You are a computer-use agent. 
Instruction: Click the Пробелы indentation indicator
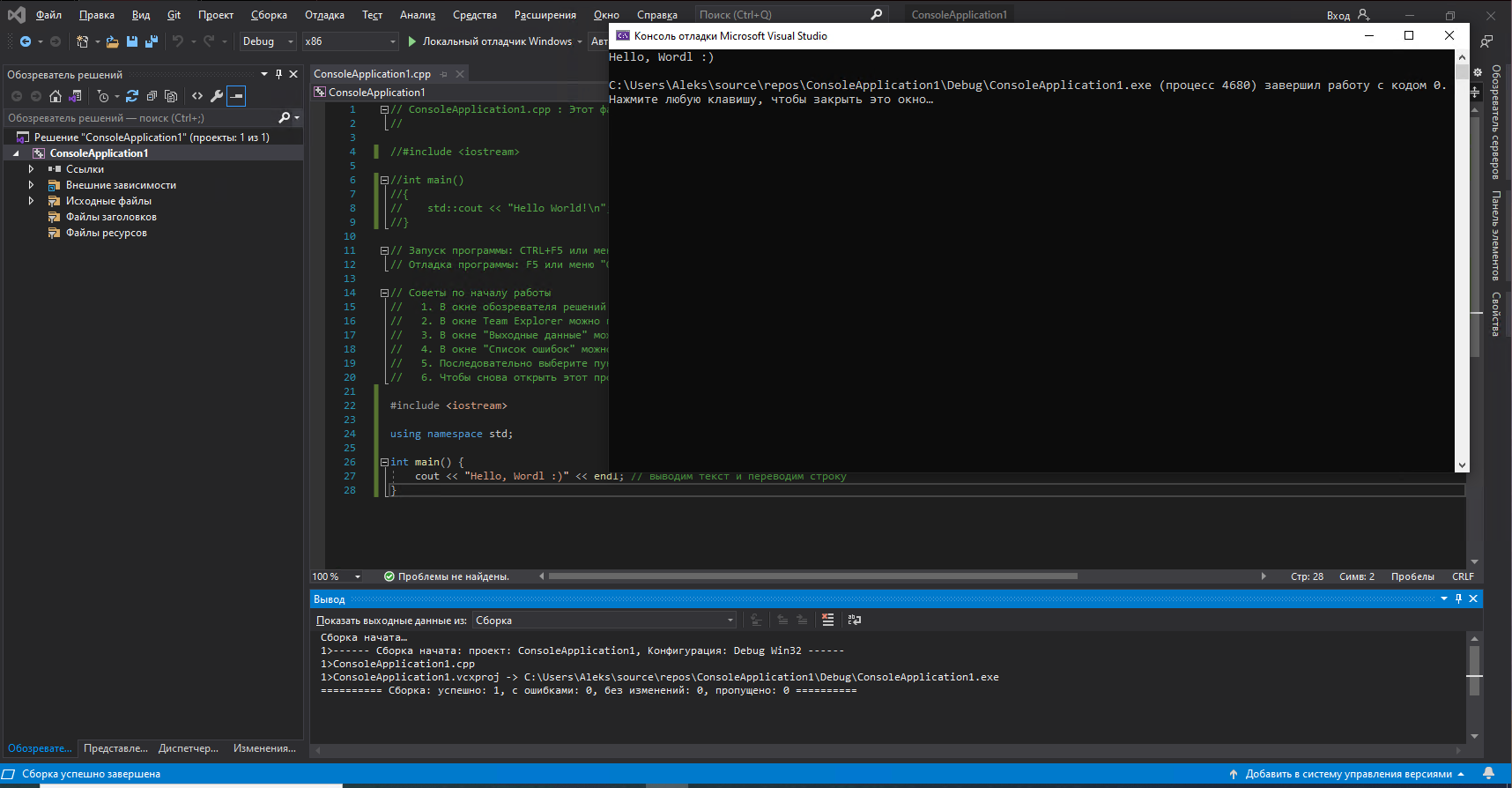click(1412, 576)
